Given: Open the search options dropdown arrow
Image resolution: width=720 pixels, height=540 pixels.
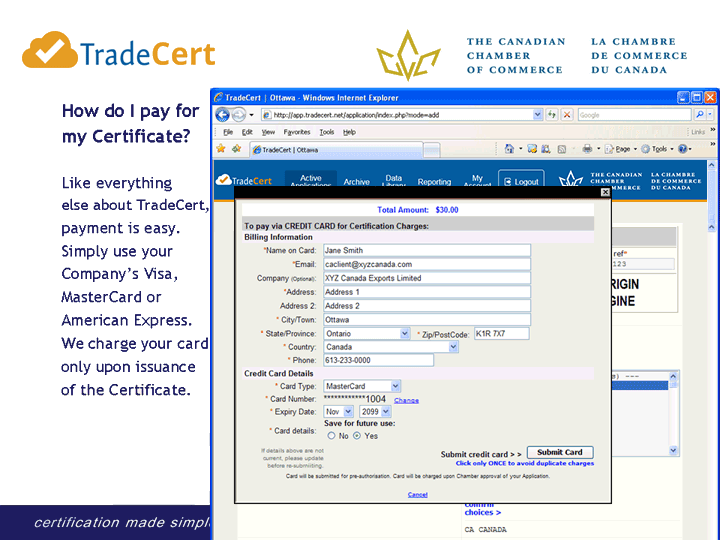Looking at the screenshot, I should coord(710,114).
